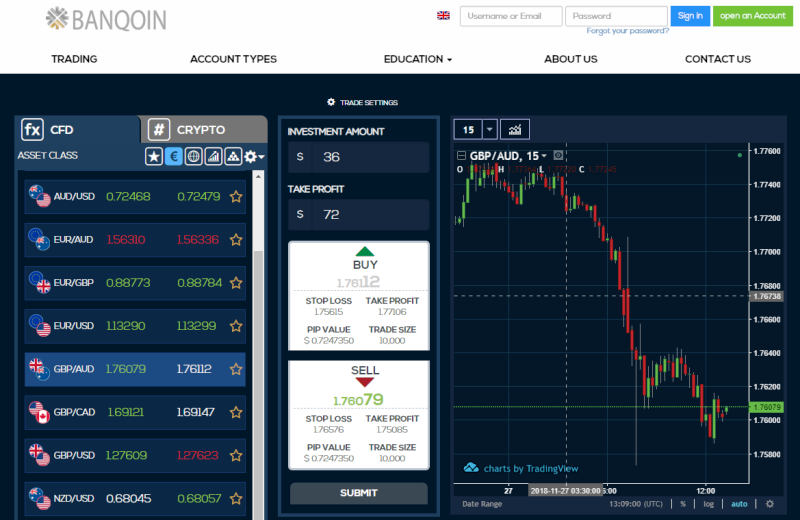Click the BUY panel at 1.76112
Screen dimensions: 800x520
click(359, 296)
